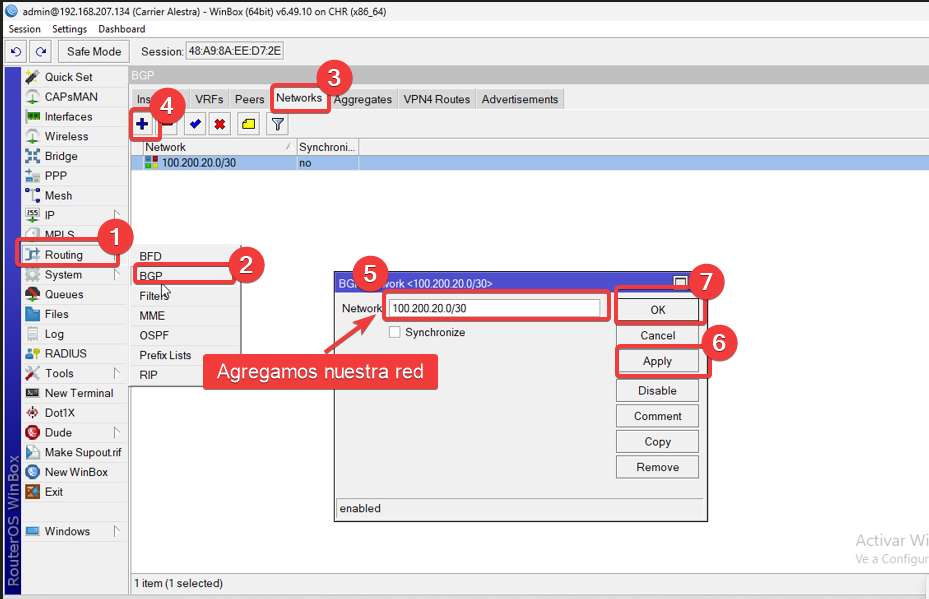Apply the BGP network changes
Viewport: 929px width, 599px height.
click(657, 360)
